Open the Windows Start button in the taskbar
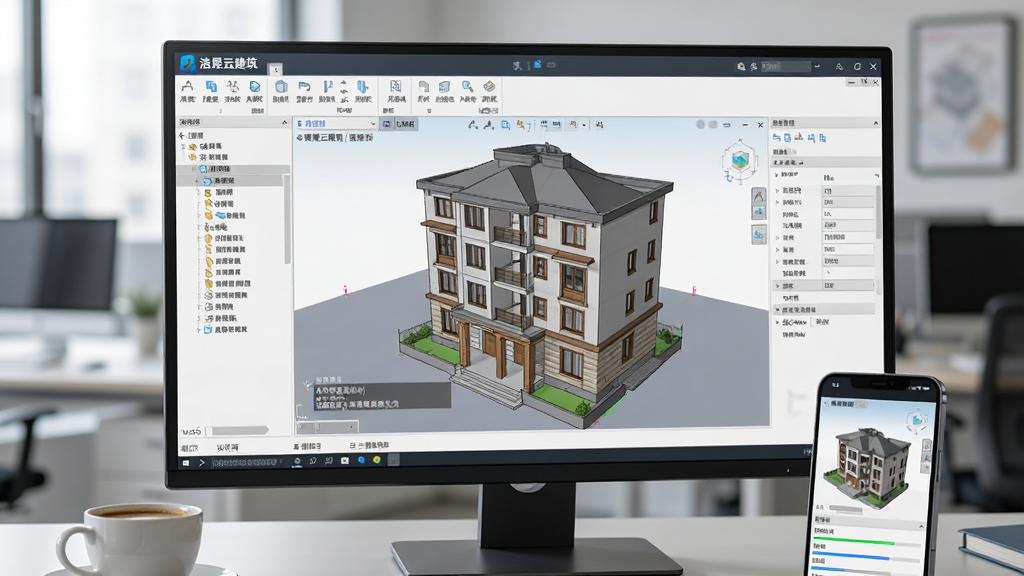The image size is (1024, 576). click(x=185, y=462)
